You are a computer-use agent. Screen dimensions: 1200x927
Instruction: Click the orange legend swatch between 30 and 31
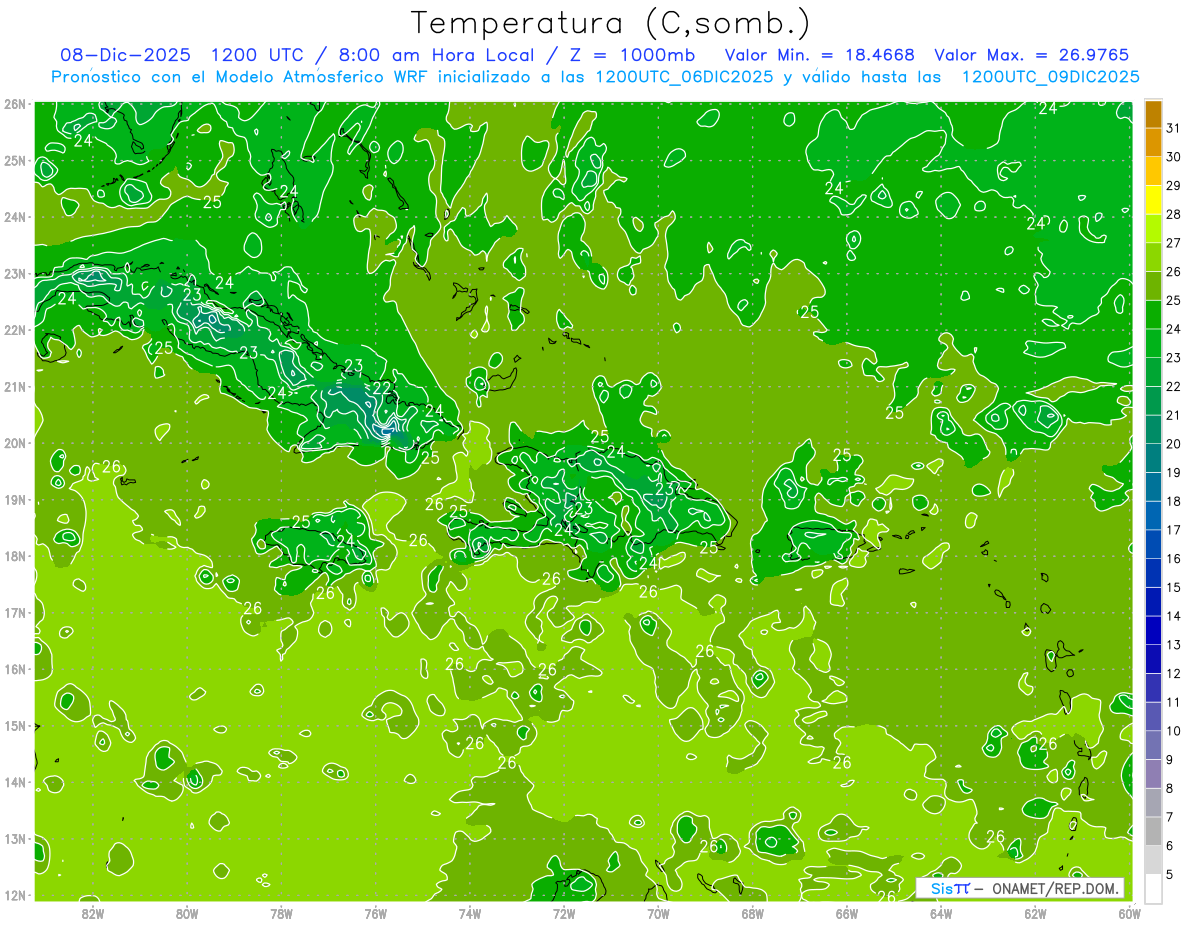[x=1153, y=142]
